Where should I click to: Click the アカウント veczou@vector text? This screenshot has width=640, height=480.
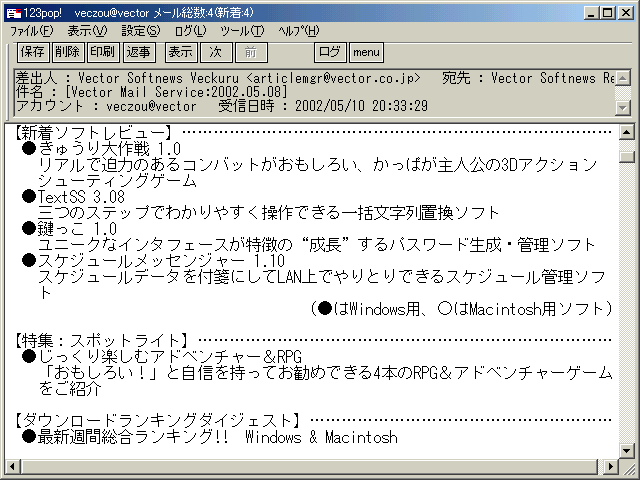tap(106, 106)
